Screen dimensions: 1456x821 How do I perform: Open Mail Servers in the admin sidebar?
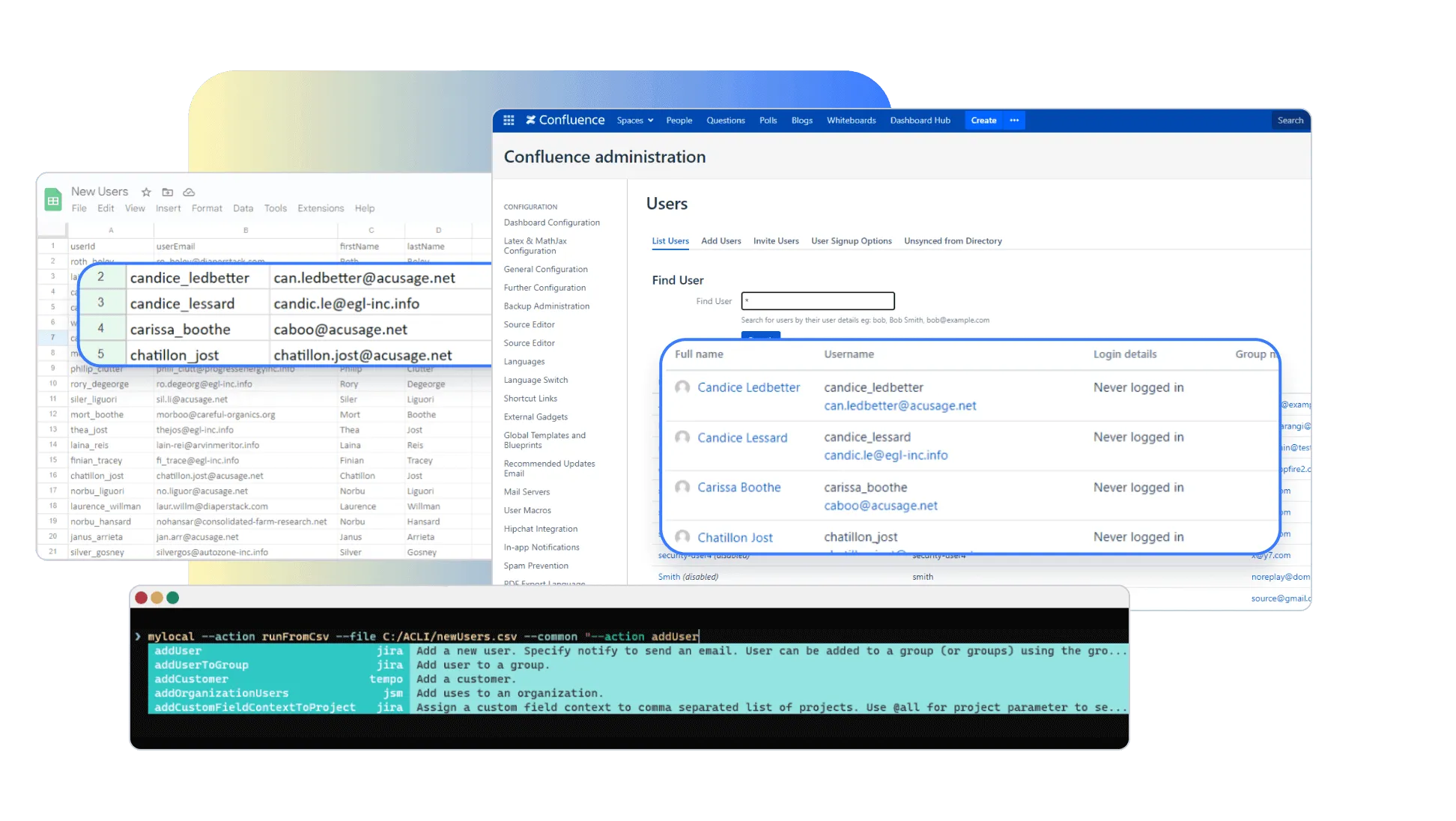click(527, 492)
